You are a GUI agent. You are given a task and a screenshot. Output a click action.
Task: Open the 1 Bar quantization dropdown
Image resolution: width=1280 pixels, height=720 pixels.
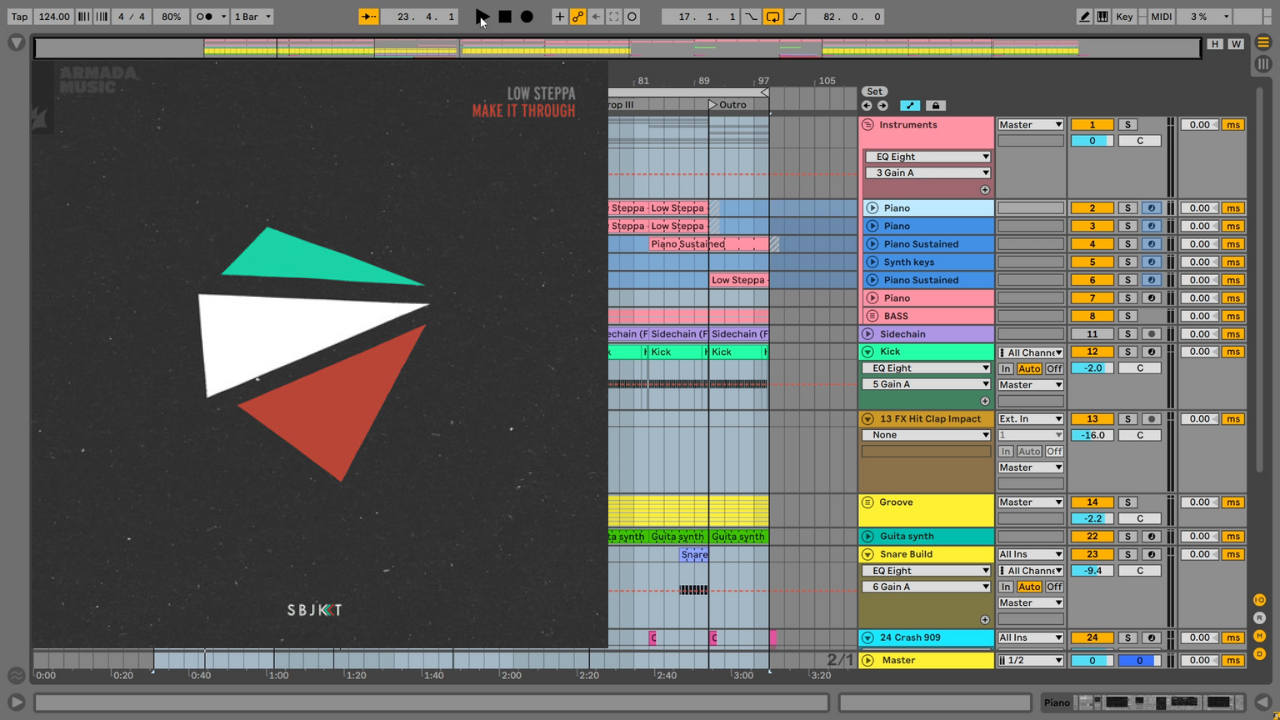pyautogui.click(x=252, y=17)
